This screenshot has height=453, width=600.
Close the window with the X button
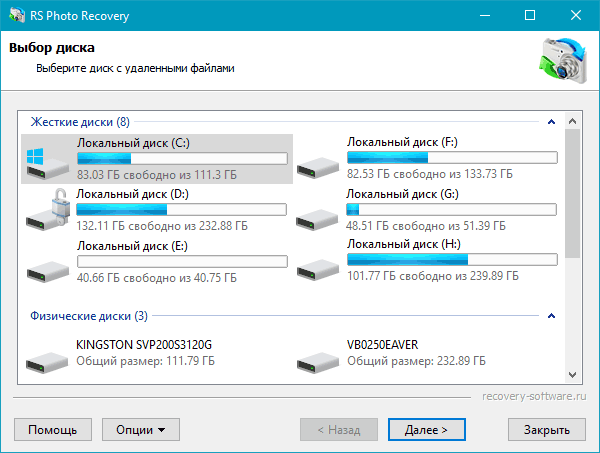tap(576, 15)
